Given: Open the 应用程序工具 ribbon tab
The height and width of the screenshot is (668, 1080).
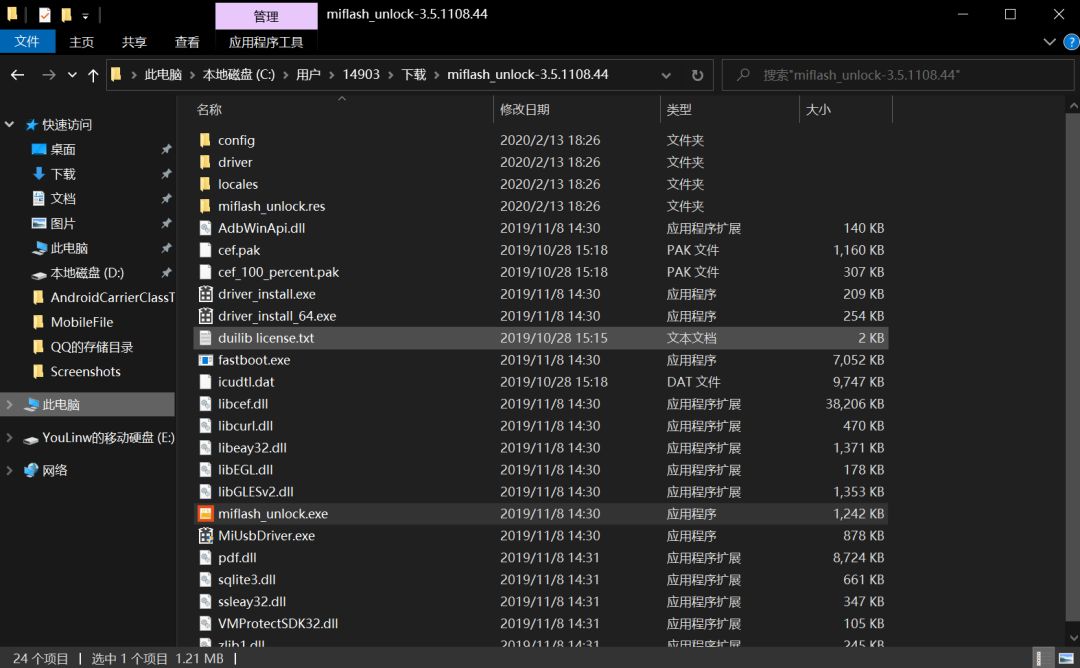Looking at the screenshot, I should 266,42.
